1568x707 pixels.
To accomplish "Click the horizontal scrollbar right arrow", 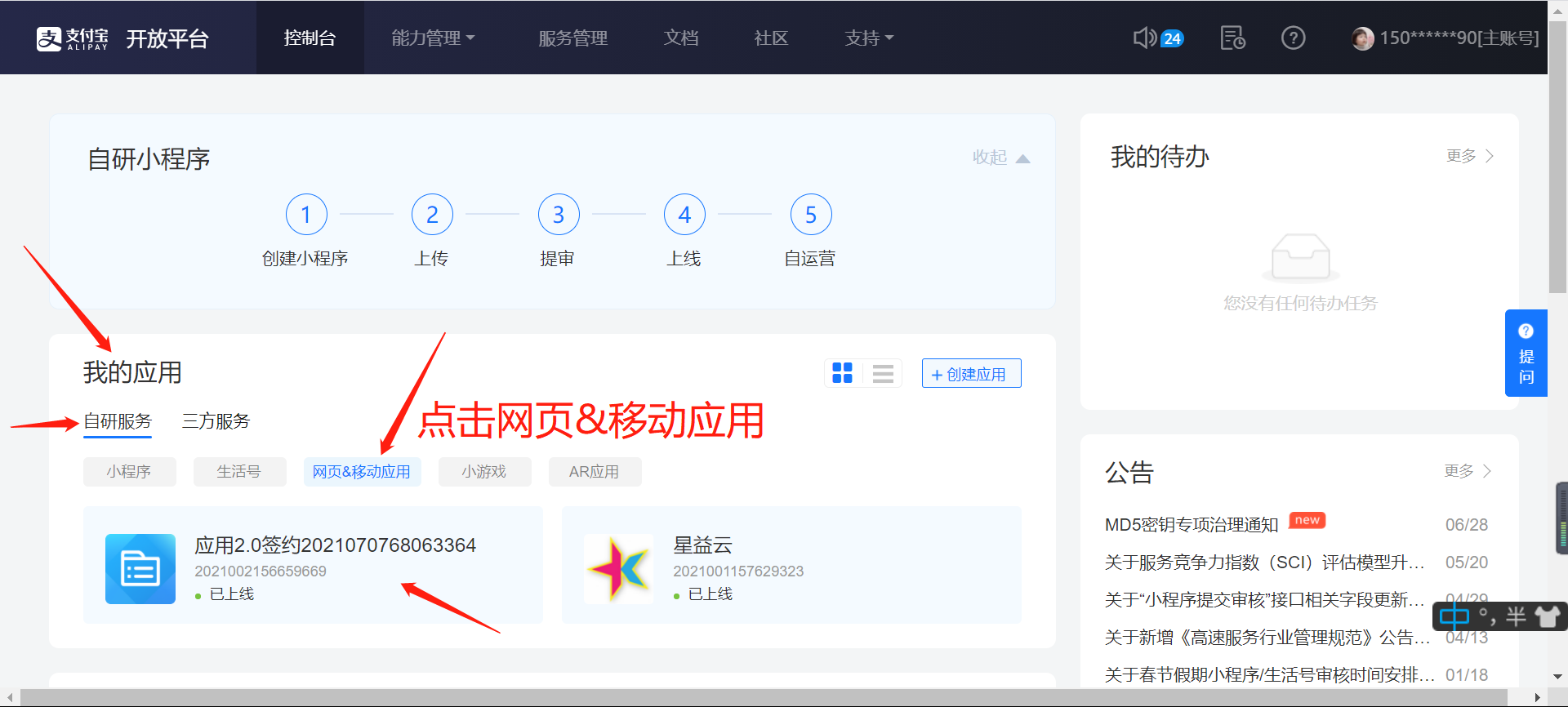I will (1538, 697).
